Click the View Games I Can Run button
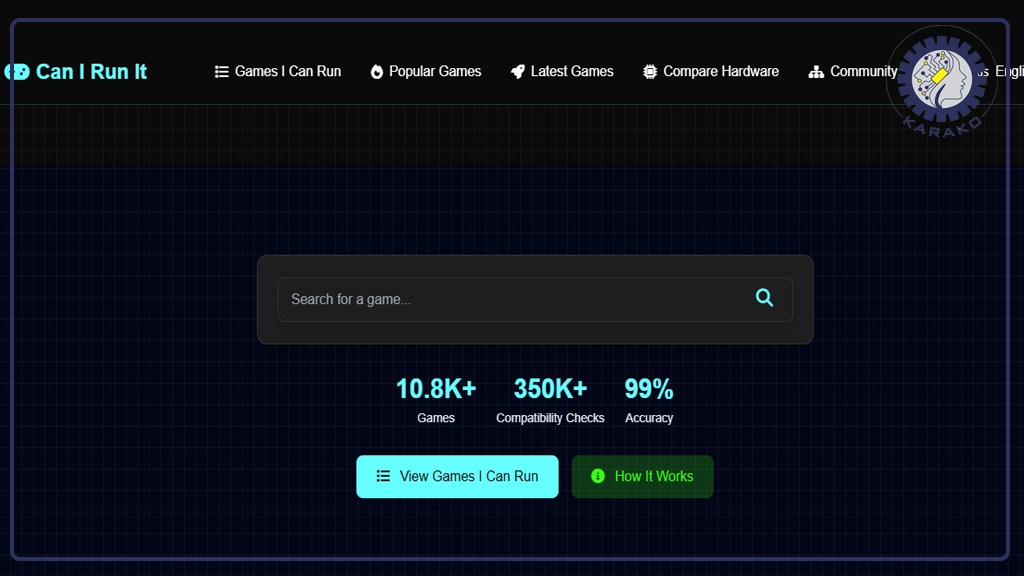Screen dimensions: 1024x576 click(x=457, y=477)
